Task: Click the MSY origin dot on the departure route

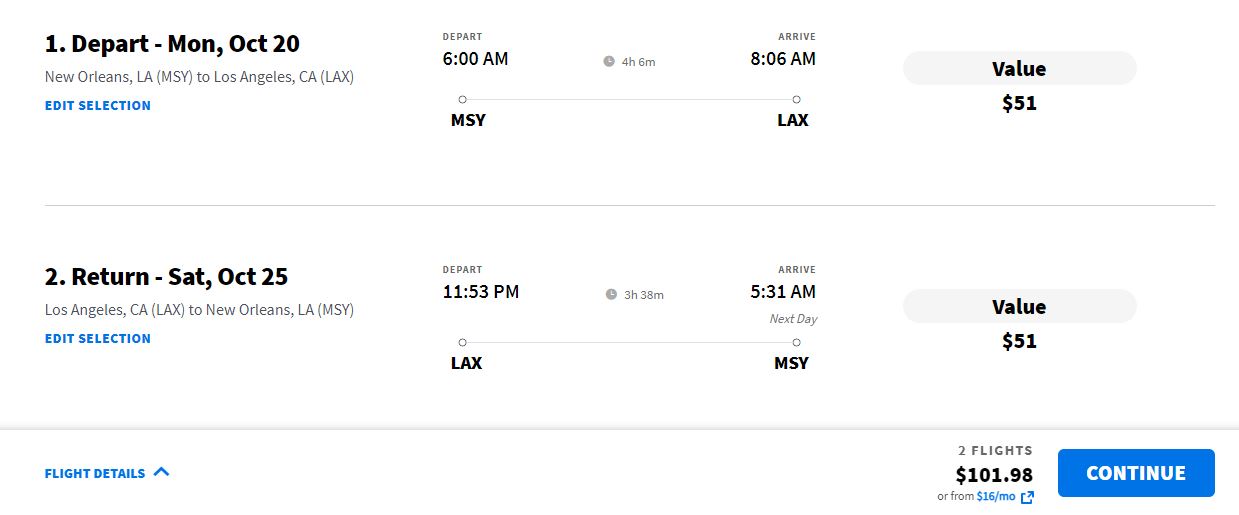Action: 462,99
